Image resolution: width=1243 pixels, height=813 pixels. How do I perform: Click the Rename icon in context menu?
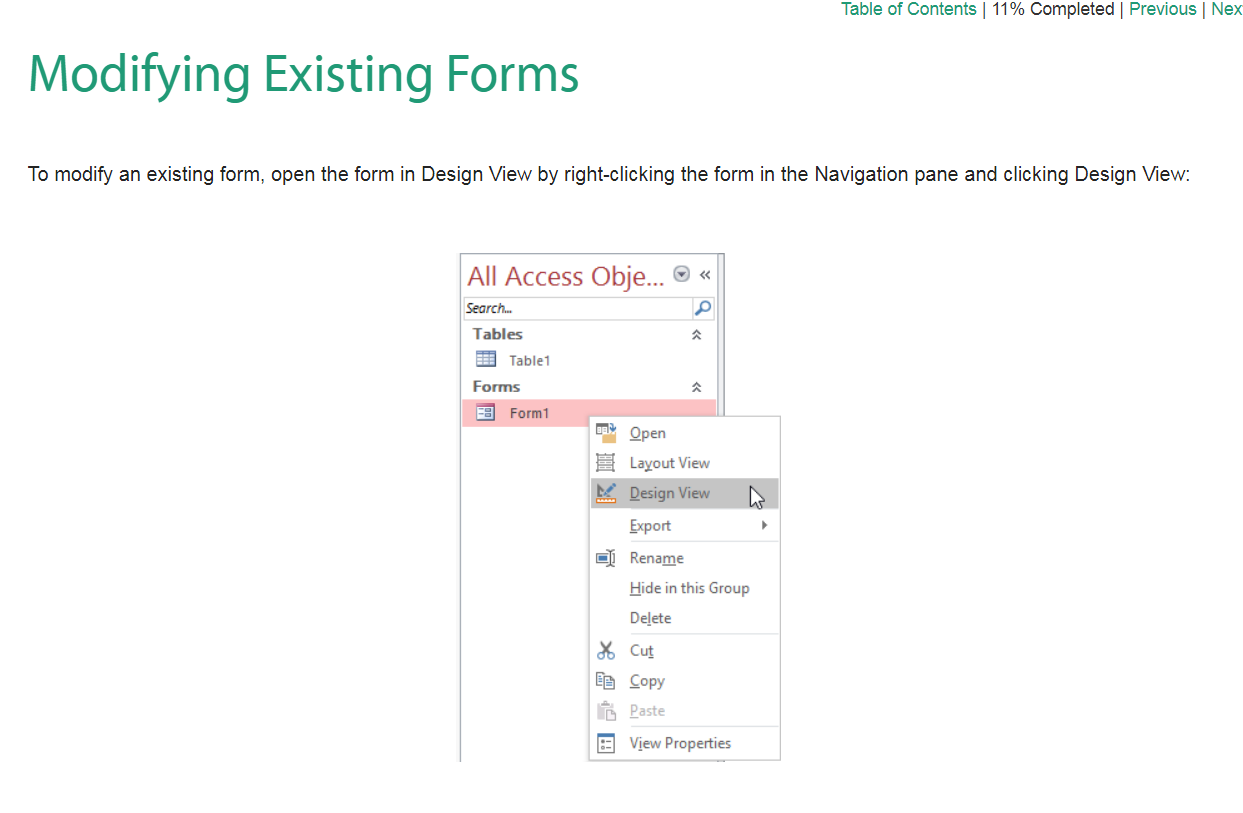point(606,558)
